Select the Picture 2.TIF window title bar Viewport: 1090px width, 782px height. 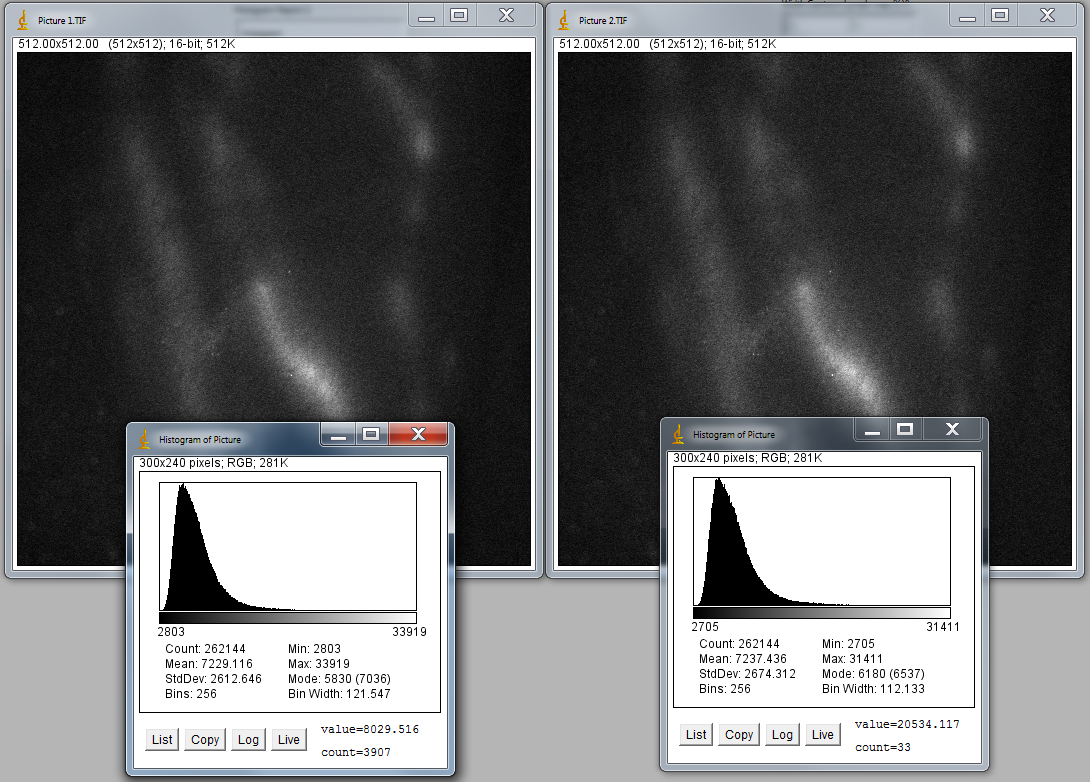[750, 18]
